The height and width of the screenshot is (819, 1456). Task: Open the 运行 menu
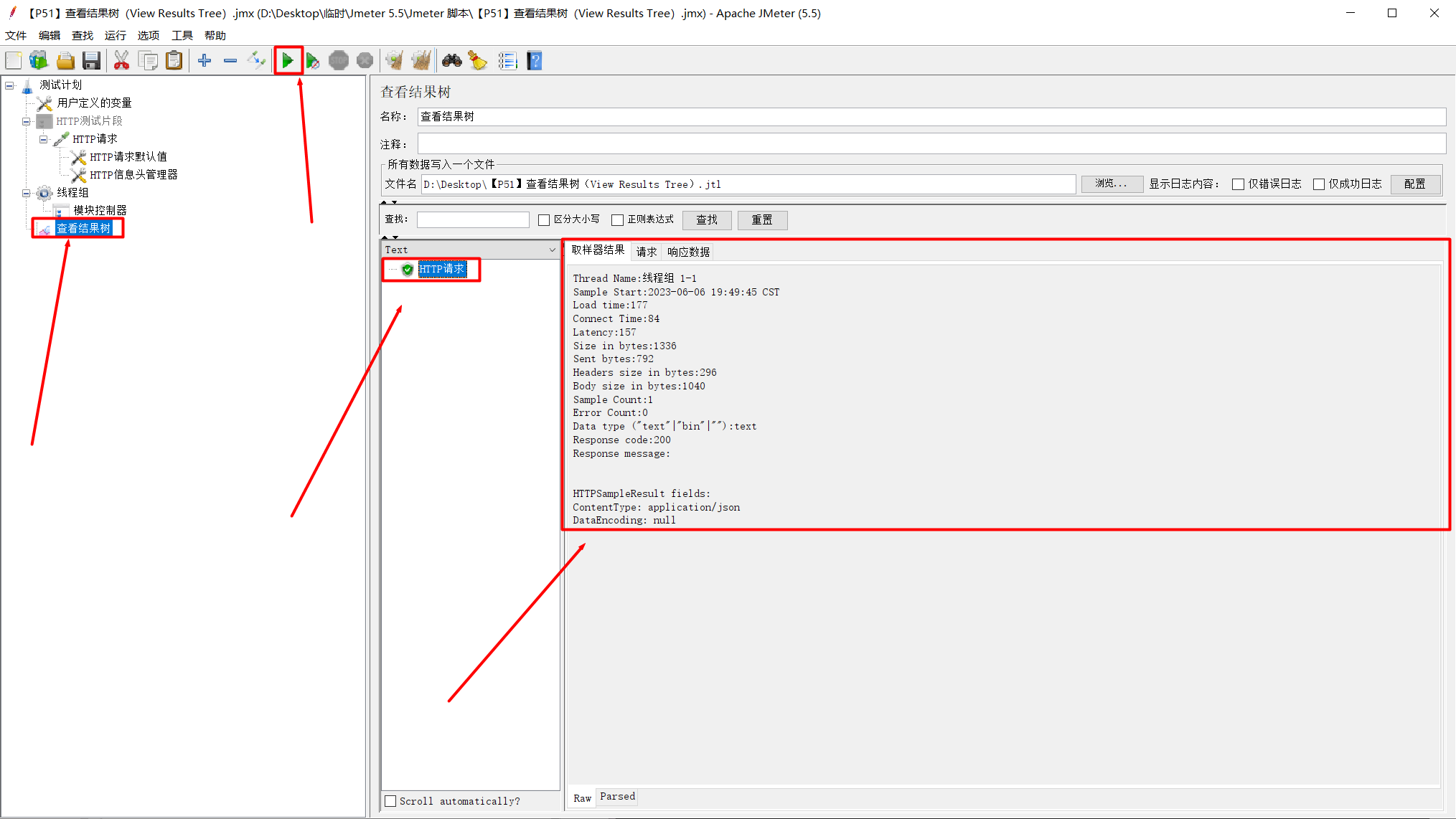(115, 35)
